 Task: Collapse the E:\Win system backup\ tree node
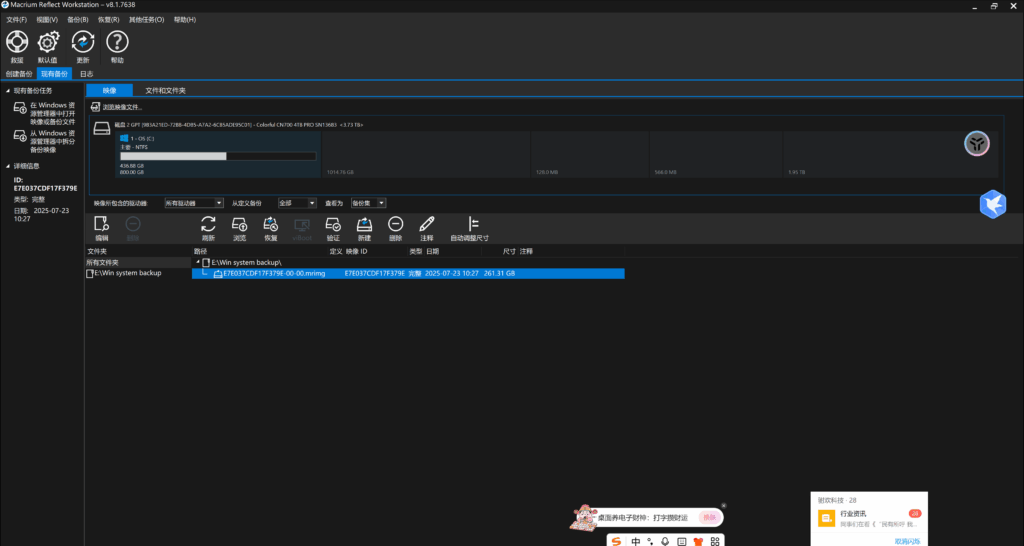[198, 262]
